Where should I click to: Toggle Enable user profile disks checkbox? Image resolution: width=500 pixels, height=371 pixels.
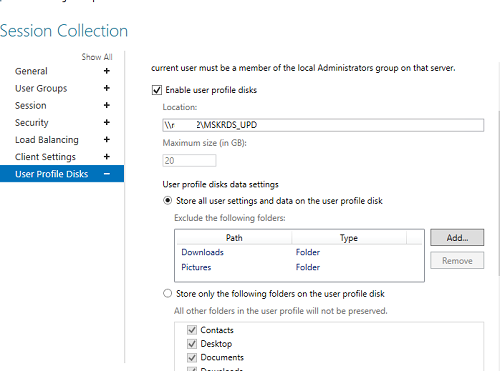click(x=157, y=90)
